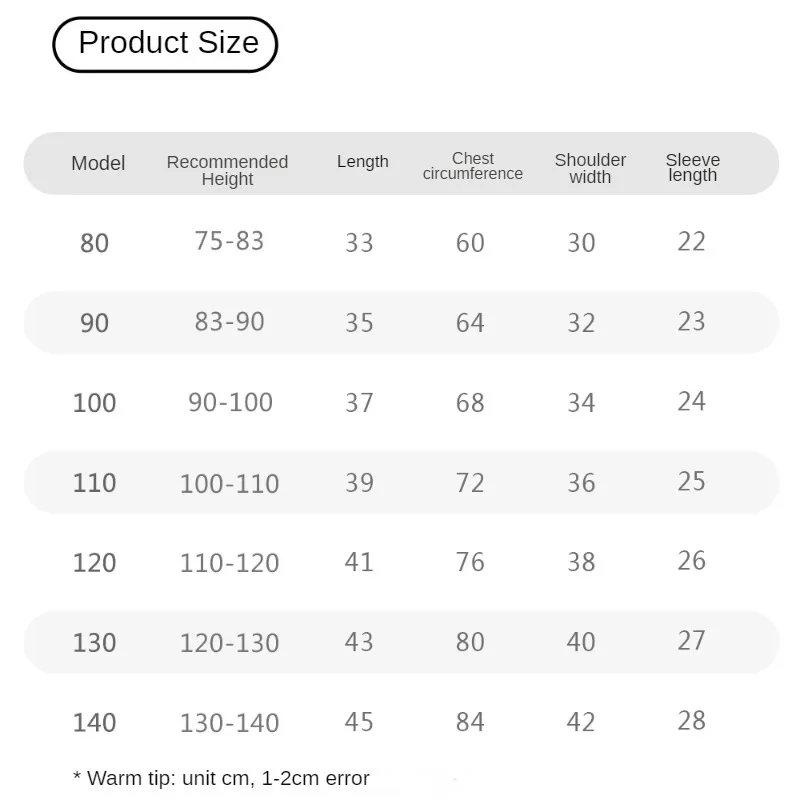800x800 pixels.
Task: Select the Chest circumference column header
Action: pyautogui.click(x=472, y=166)
